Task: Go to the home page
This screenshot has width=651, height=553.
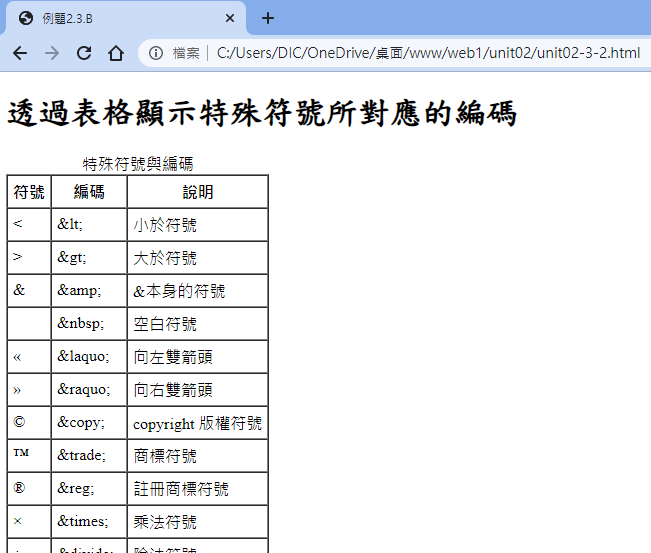Action: (116, 53)
